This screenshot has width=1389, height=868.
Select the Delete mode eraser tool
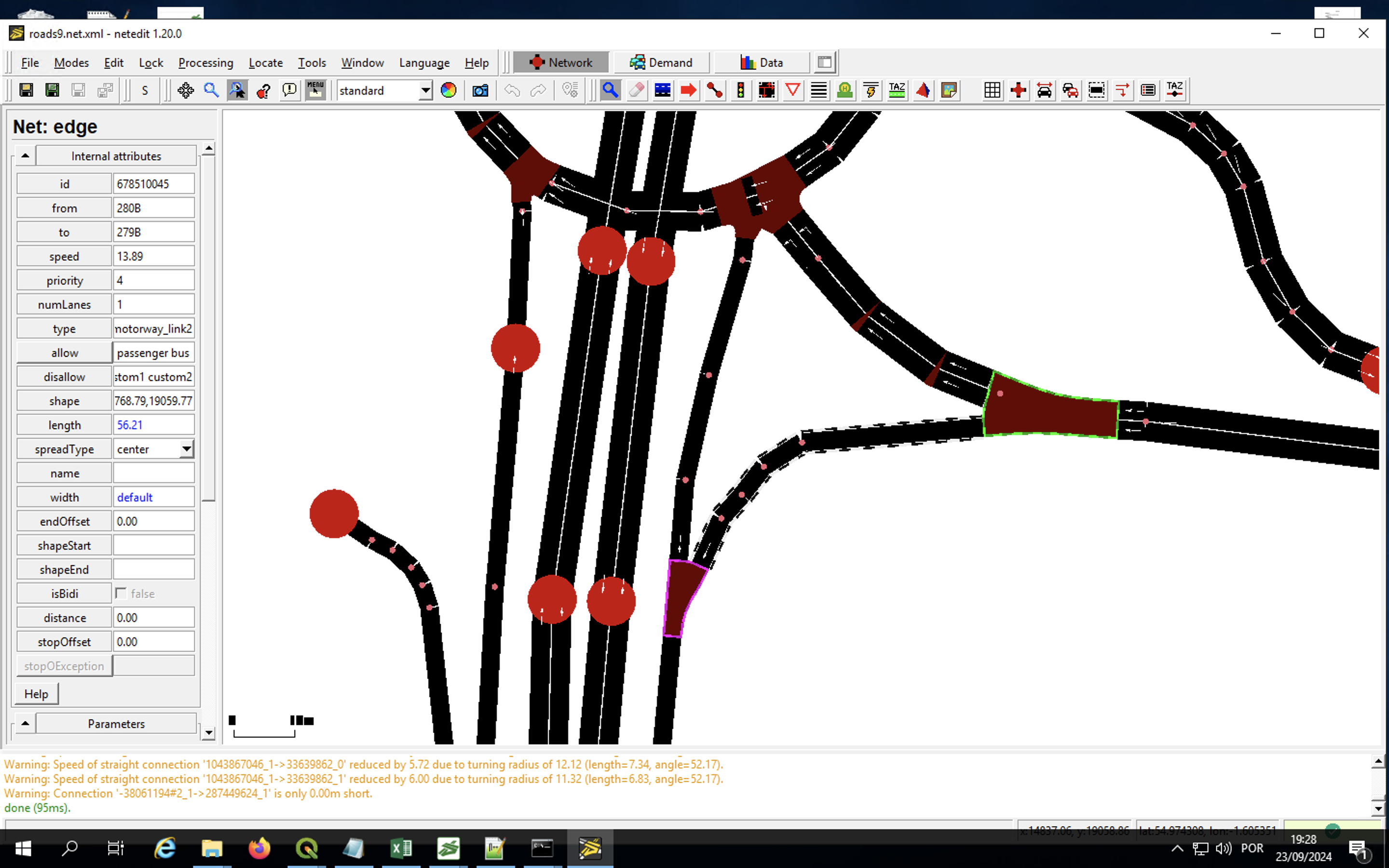pos(636,90)
